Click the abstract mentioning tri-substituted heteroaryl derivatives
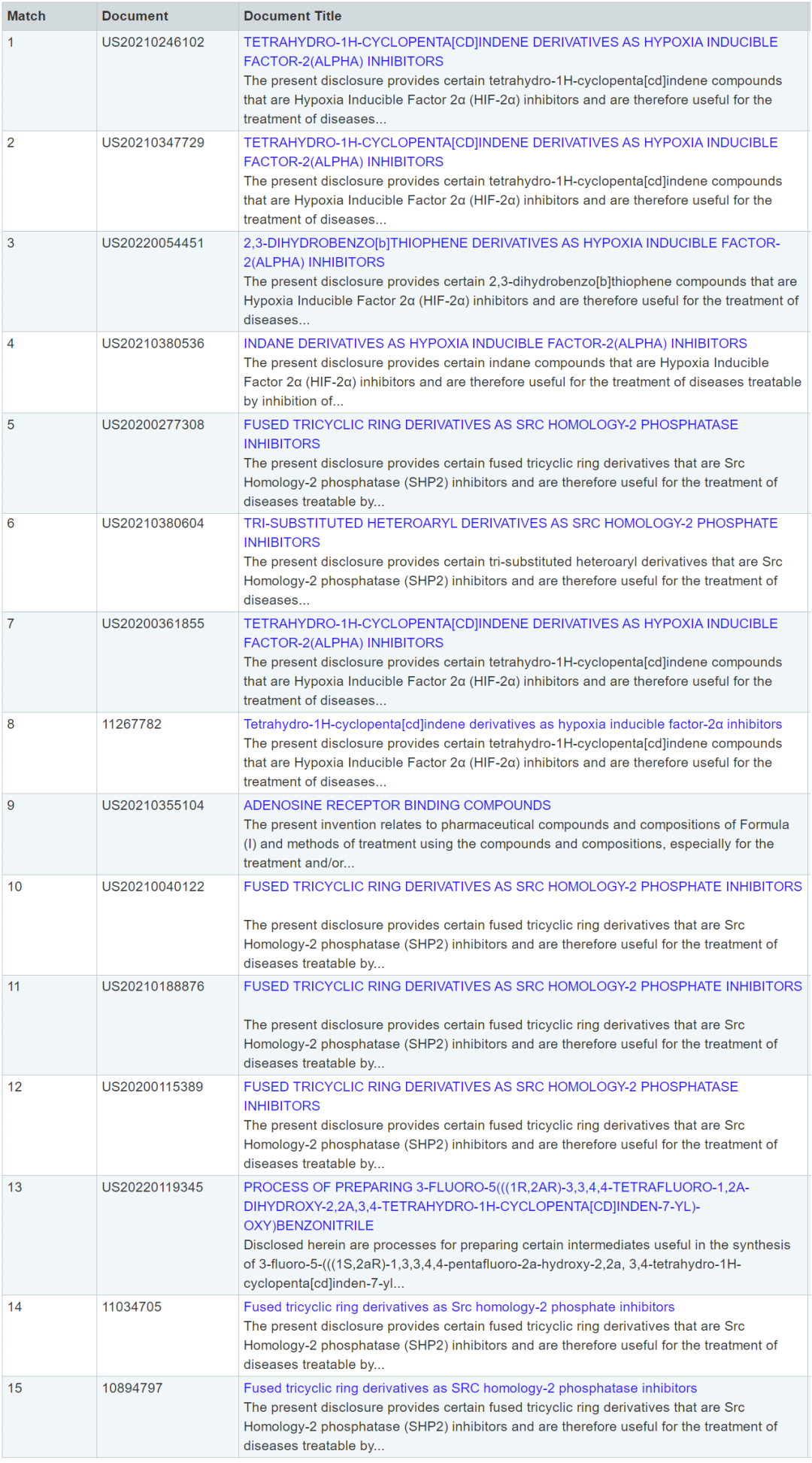Viewport: 812px width, 1463px height. coord(513,581)
